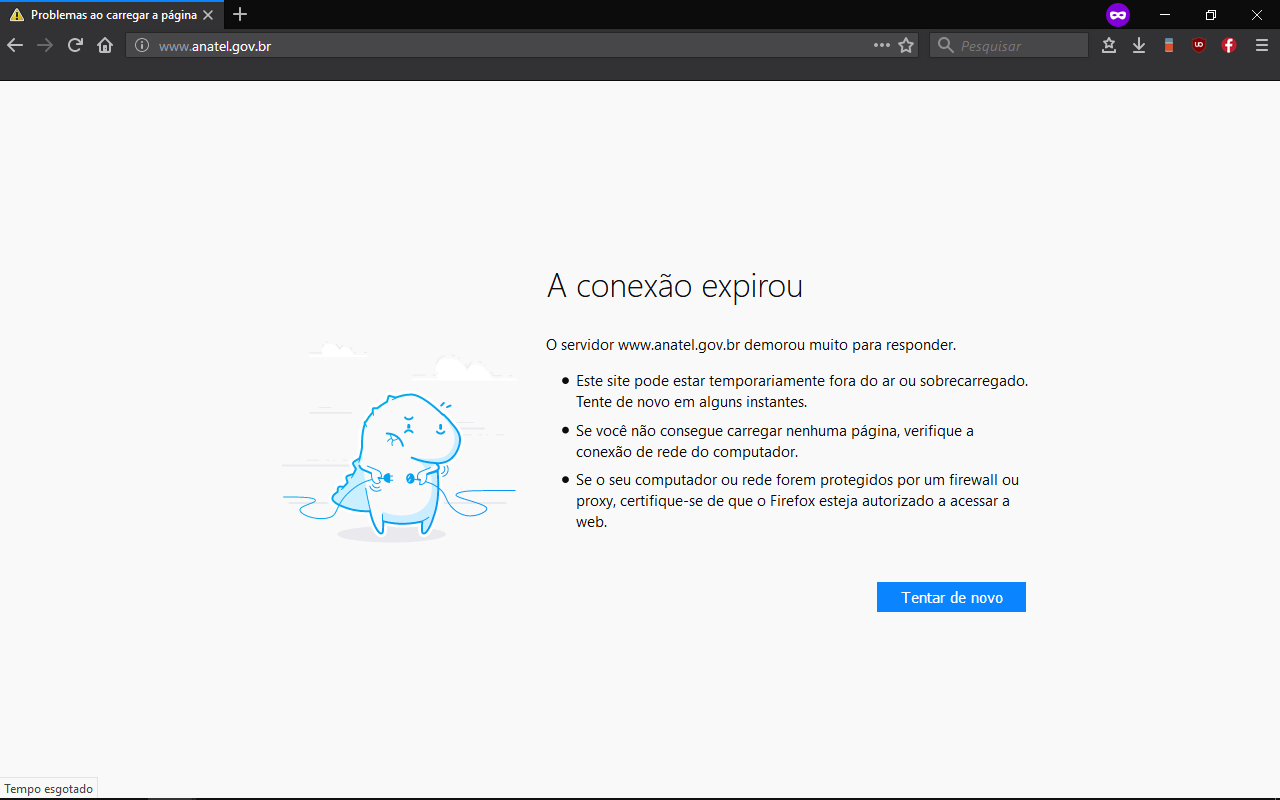Close the "Problemas ao carregar a página" tab
Image resolution: width=1280 pixels, height=800 pixels.
click(207, 15)
